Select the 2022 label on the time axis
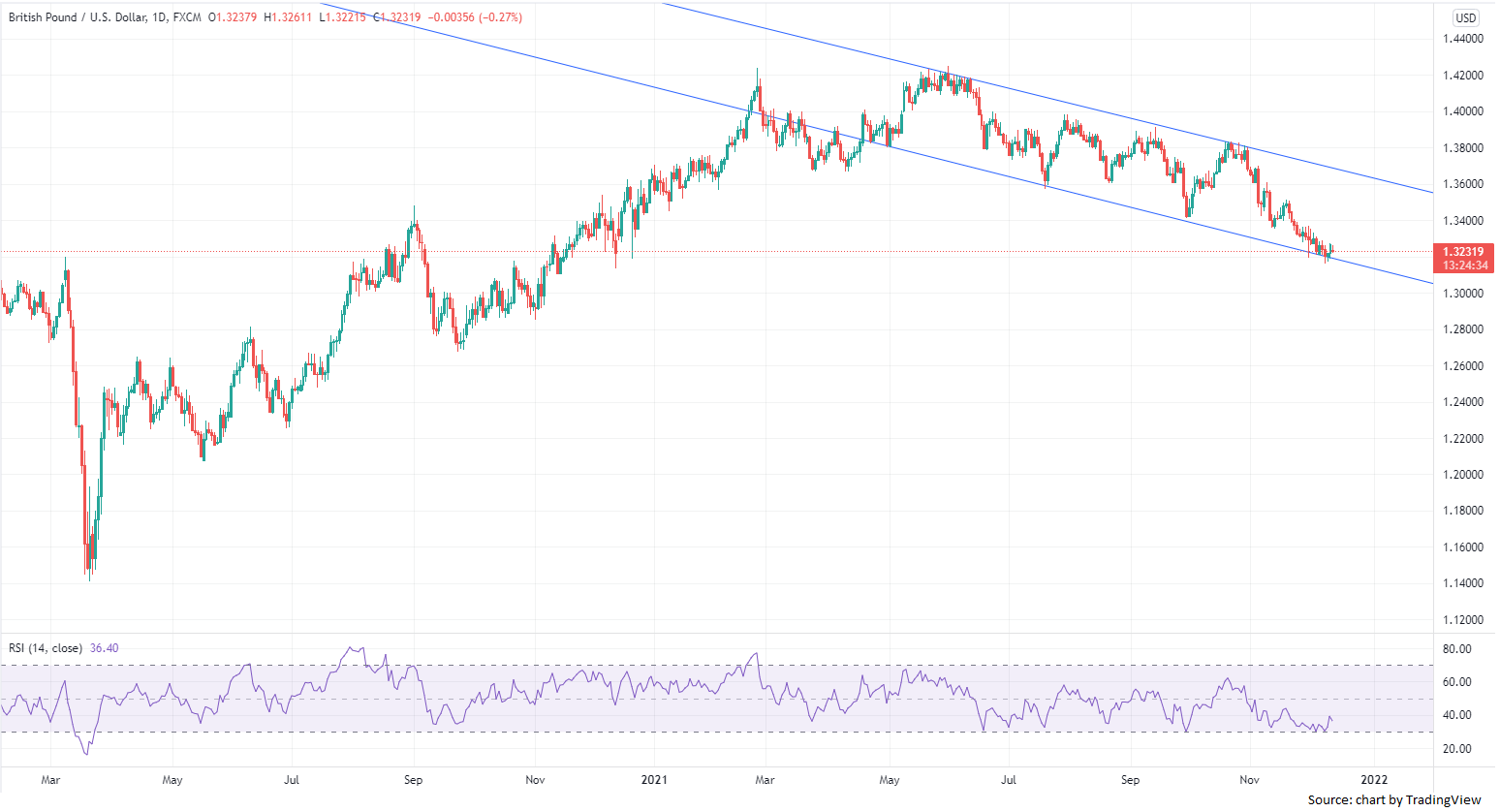The height and width of the screenshot is (812, 1500). pos(1374,779)
